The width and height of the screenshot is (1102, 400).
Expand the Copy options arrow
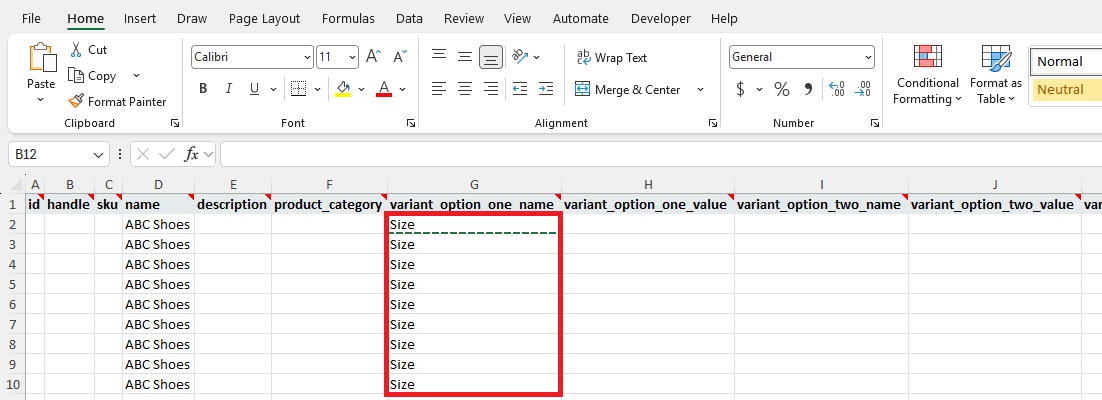pos(136,75)
